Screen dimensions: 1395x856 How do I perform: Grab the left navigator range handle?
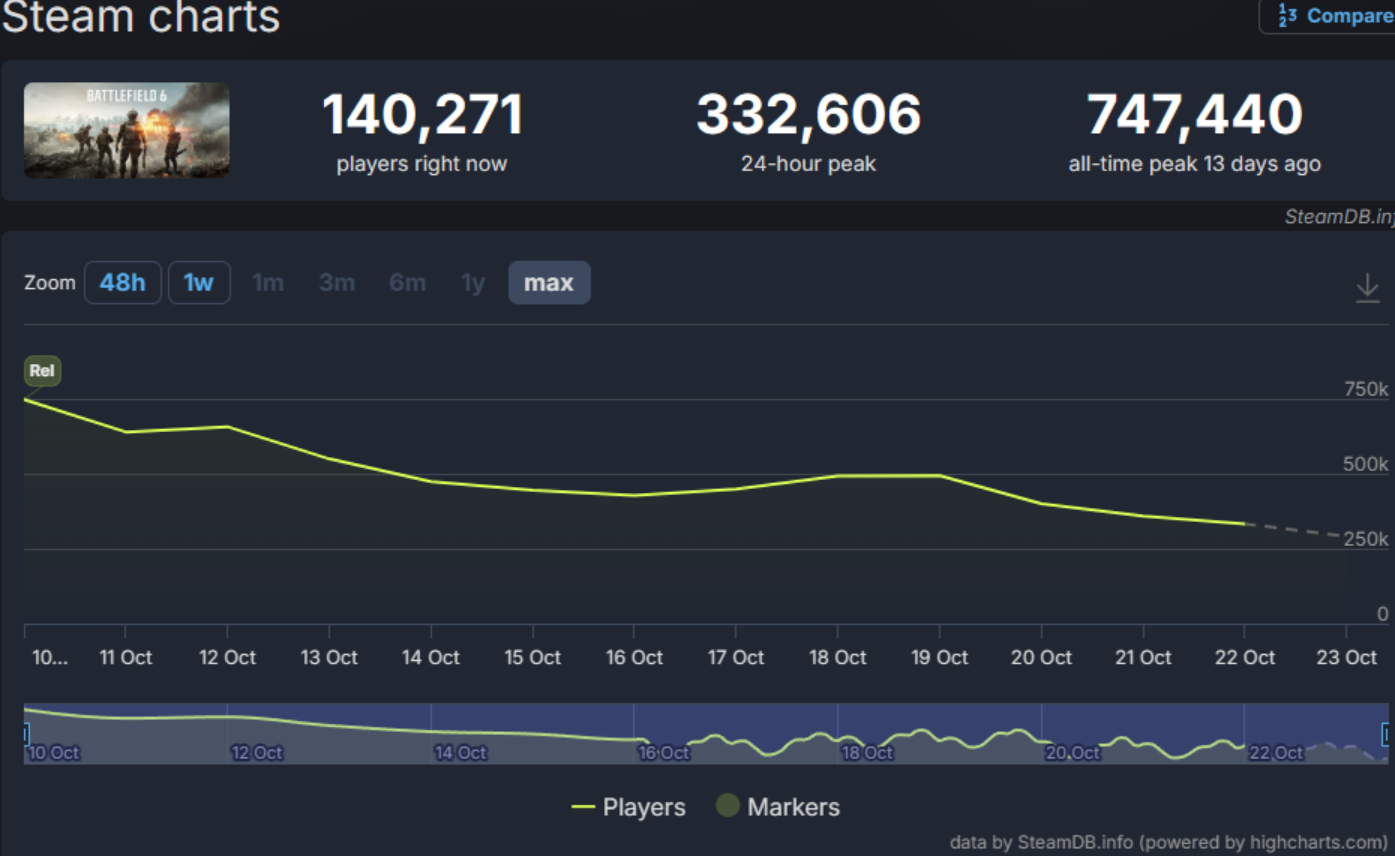(26, 735)
